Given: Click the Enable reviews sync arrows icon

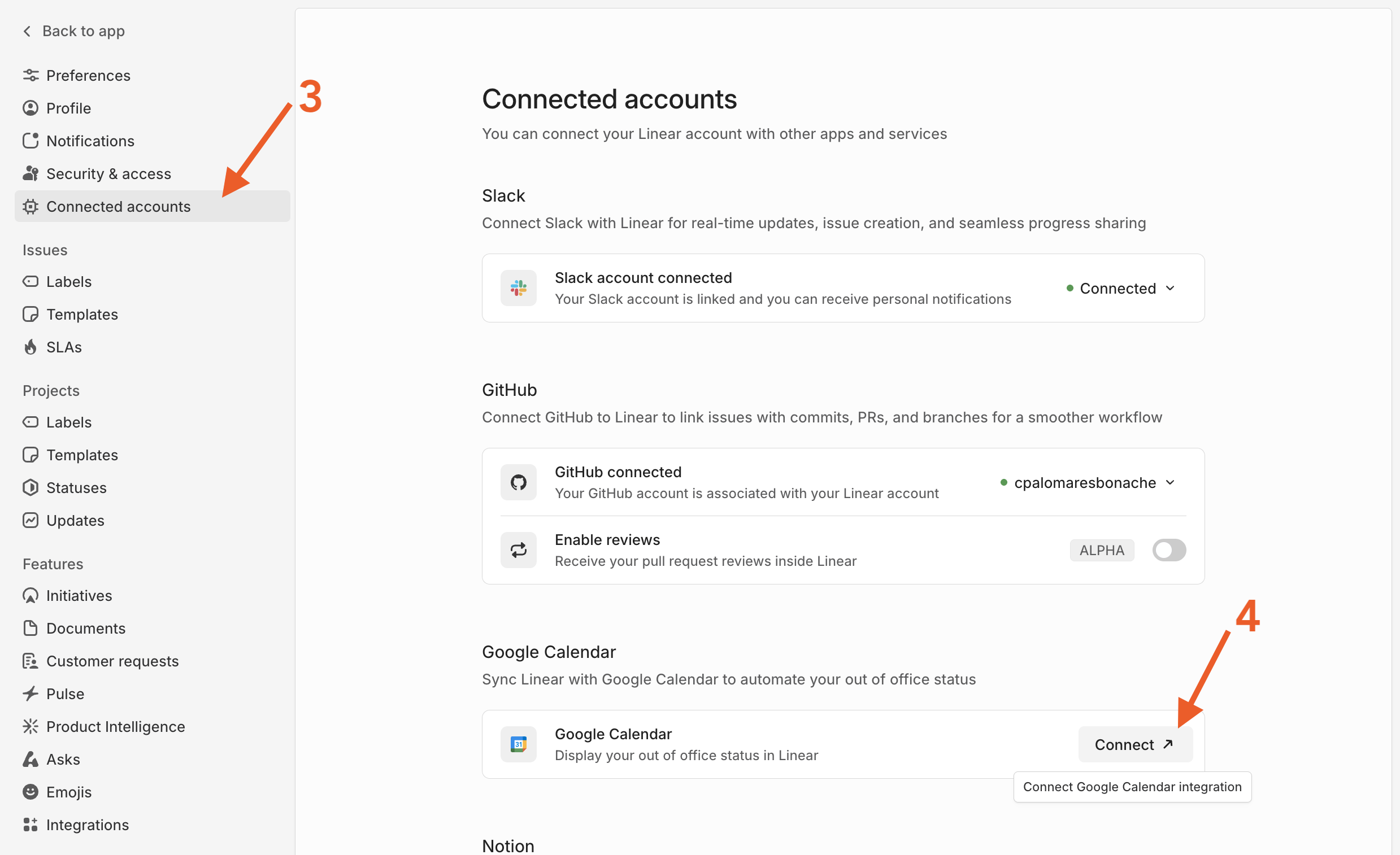Looking at the screenshot, I should [518, 550].
